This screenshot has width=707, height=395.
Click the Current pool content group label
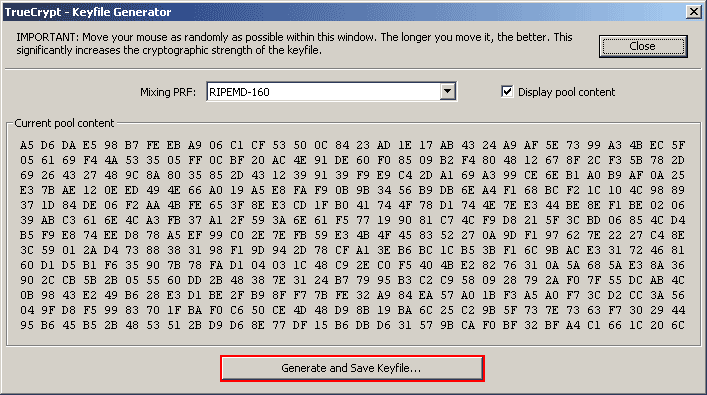(64, 123)
